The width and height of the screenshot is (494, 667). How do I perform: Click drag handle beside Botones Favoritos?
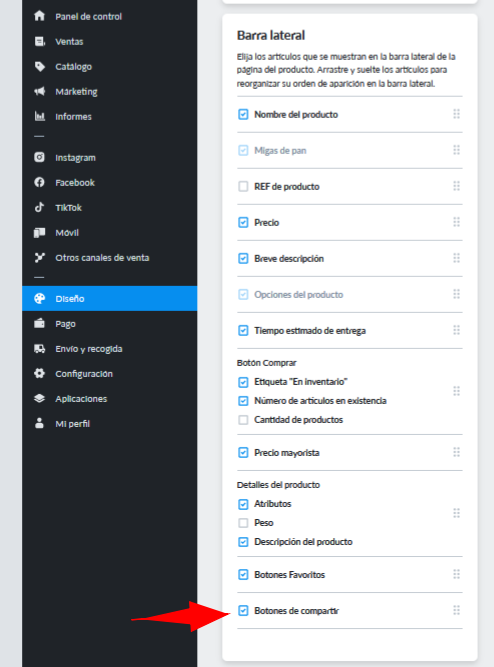(457, 574)
